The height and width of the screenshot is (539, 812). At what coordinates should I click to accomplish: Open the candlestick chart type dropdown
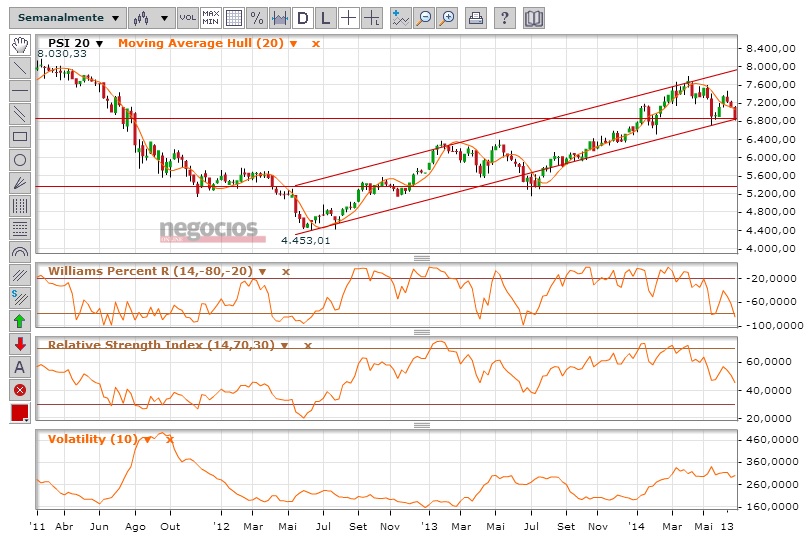151,18
